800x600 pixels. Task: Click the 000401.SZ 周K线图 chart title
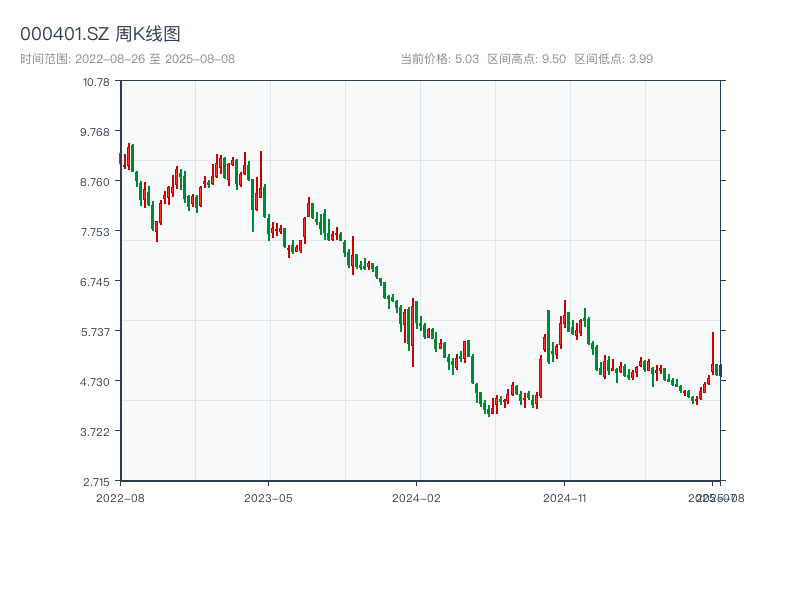click(x=100, y=35)
